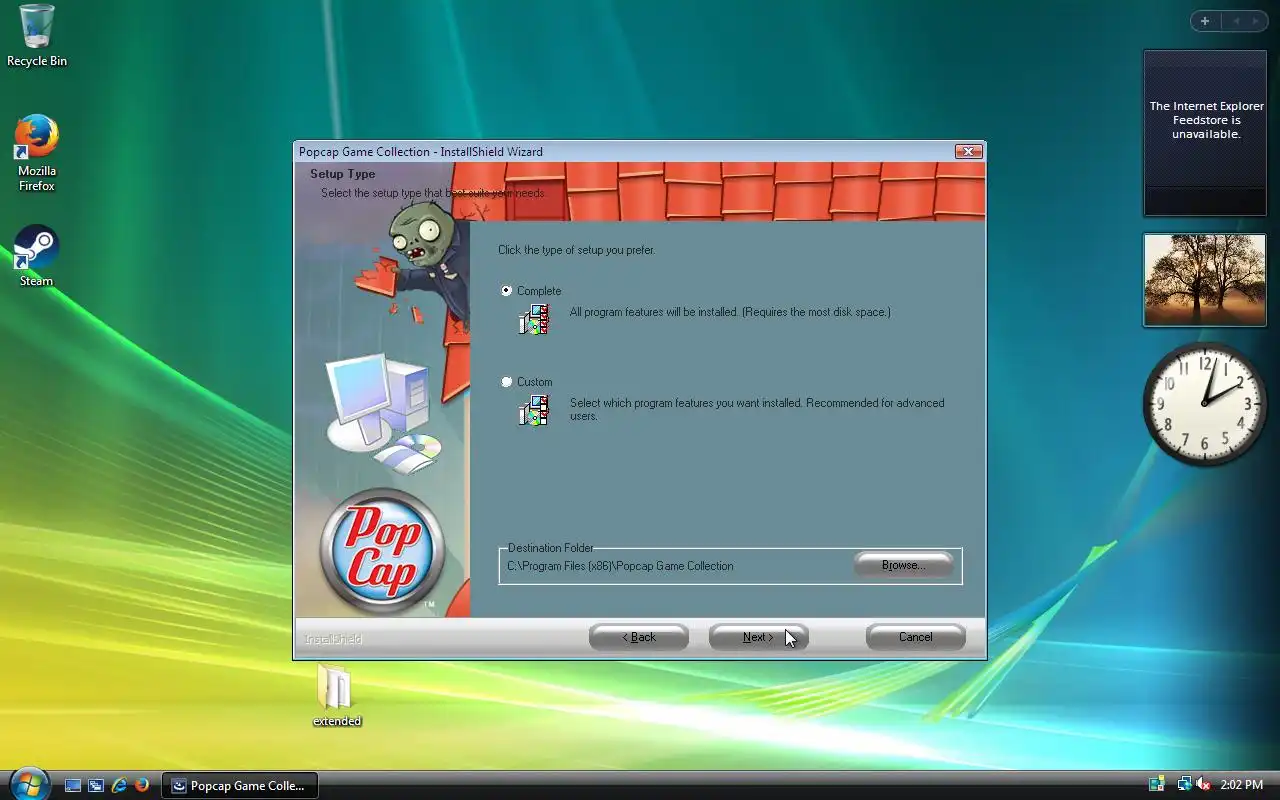The width and height of the screenshot is (1280, 800).
Task: Go to previous step with Back
Action: click(639, 637)
